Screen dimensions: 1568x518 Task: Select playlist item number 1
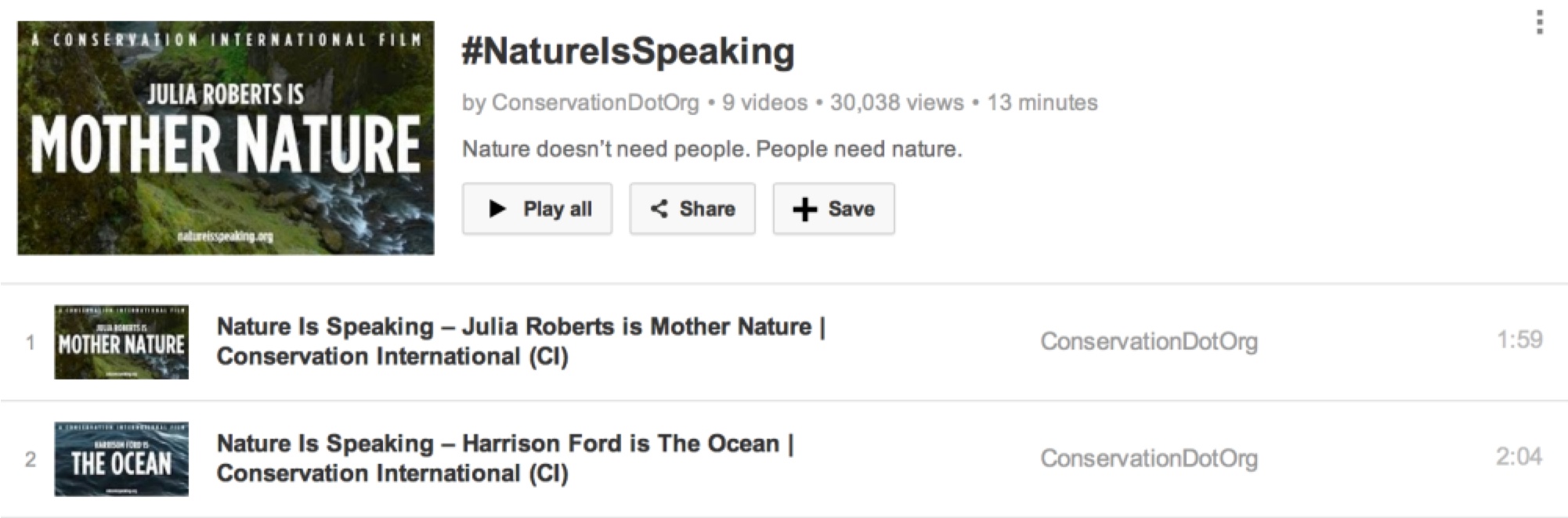click(31, 343)
